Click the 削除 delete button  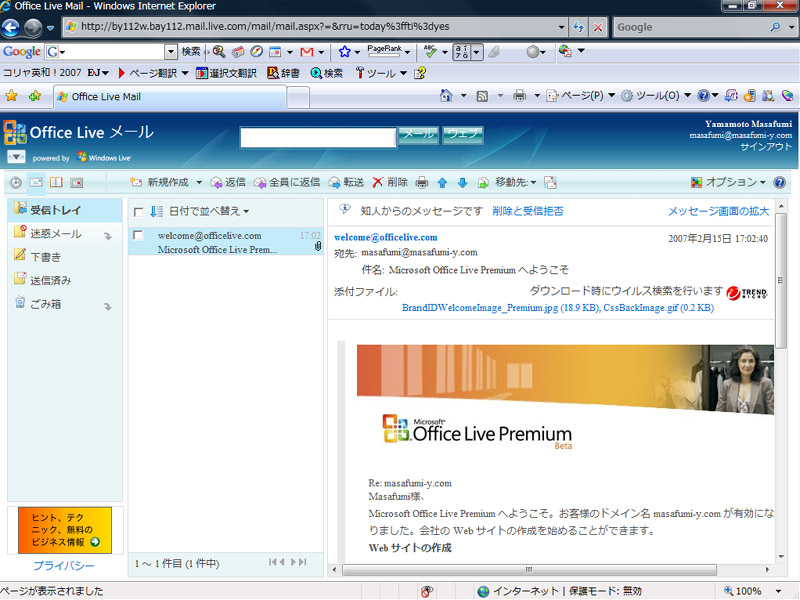point(390,182)
